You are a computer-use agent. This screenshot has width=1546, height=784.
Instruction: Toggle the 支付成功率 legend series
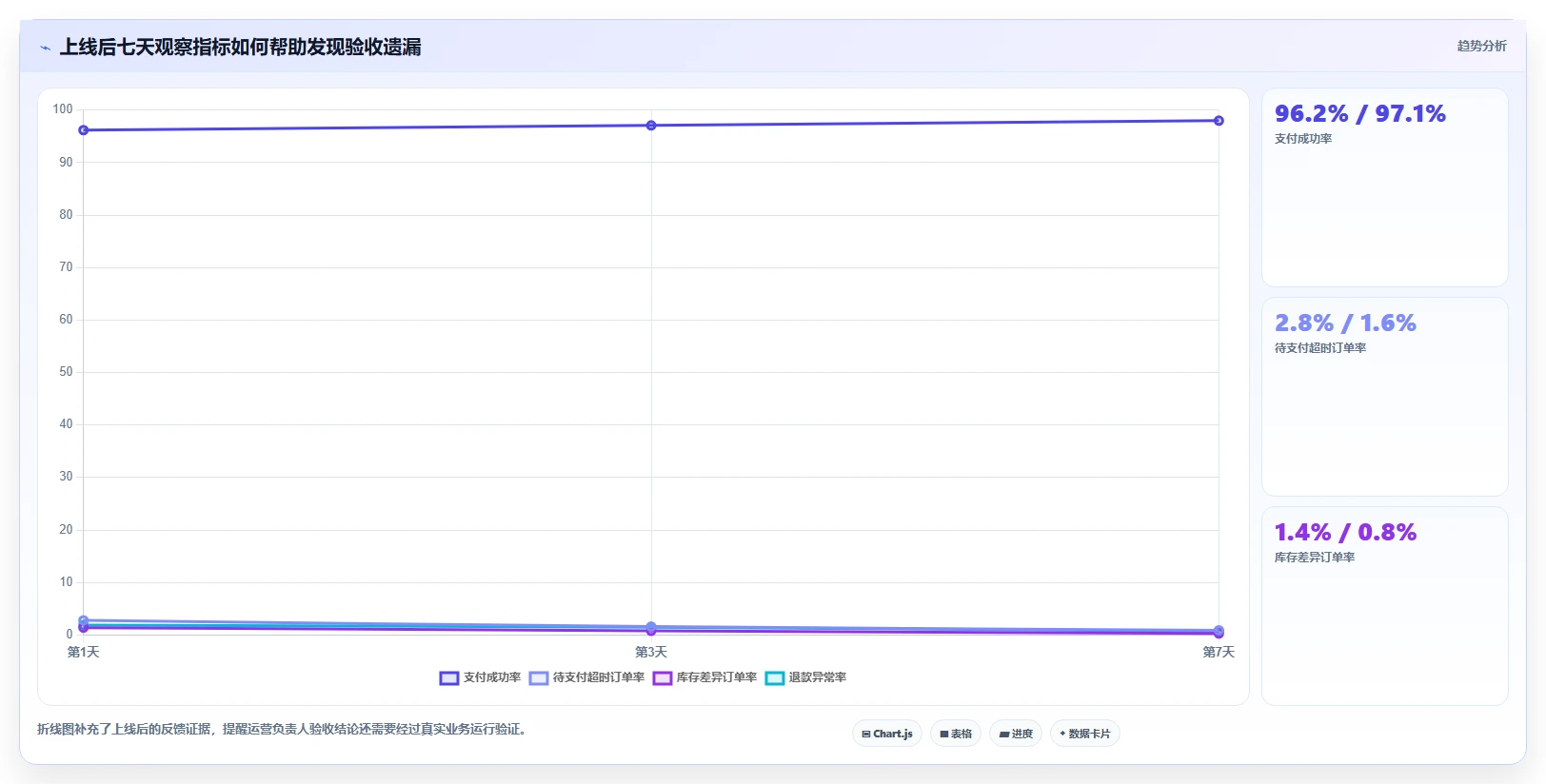480,677
